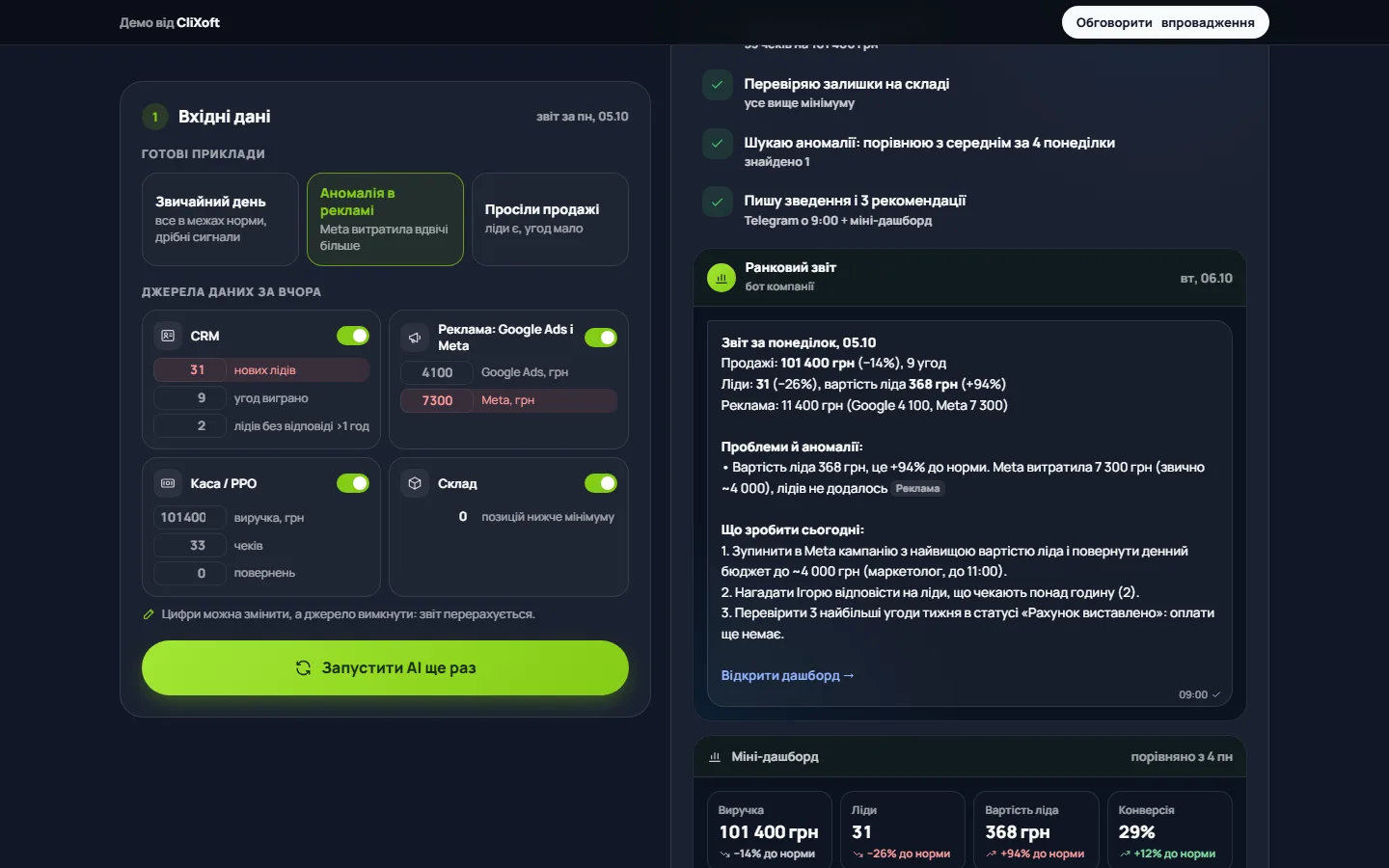The height and width of the screenshot is (868, 1389).
Task: Choose the Просіли продажі example
Action: (x=550, y=219)
